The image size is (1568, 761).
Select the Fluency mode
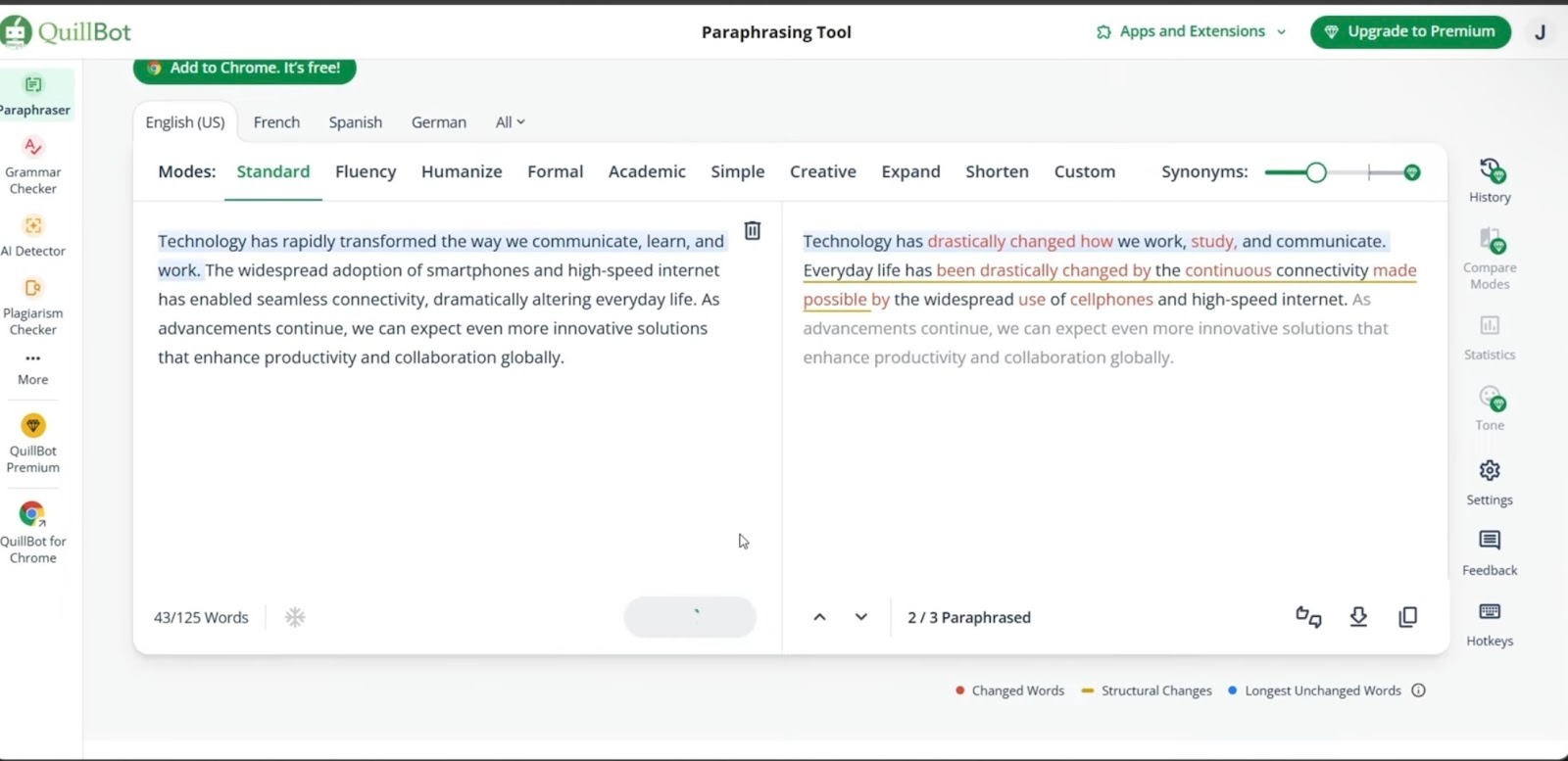coord(366,171)
